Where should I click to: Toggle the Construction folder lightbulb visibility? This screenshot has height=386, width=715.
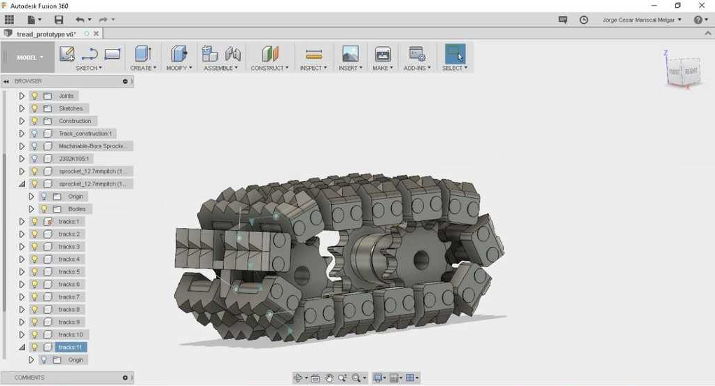pos(35,121)
